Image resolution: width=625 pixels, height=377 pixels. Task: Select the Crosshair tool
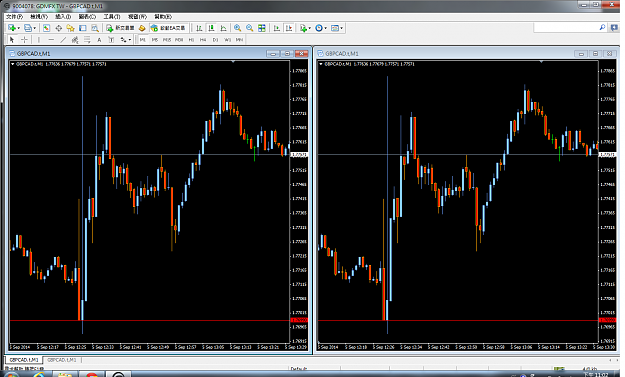coord(24,39)
